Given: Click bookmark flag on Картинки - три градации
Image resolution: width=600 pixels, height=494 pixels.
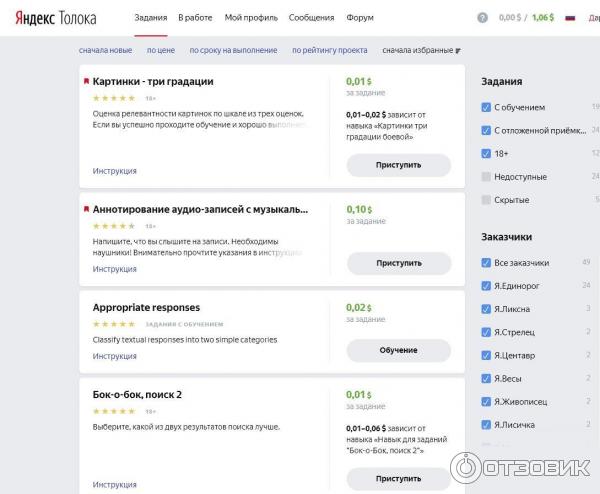Looking at the screenshot, I should click(86, 81).
